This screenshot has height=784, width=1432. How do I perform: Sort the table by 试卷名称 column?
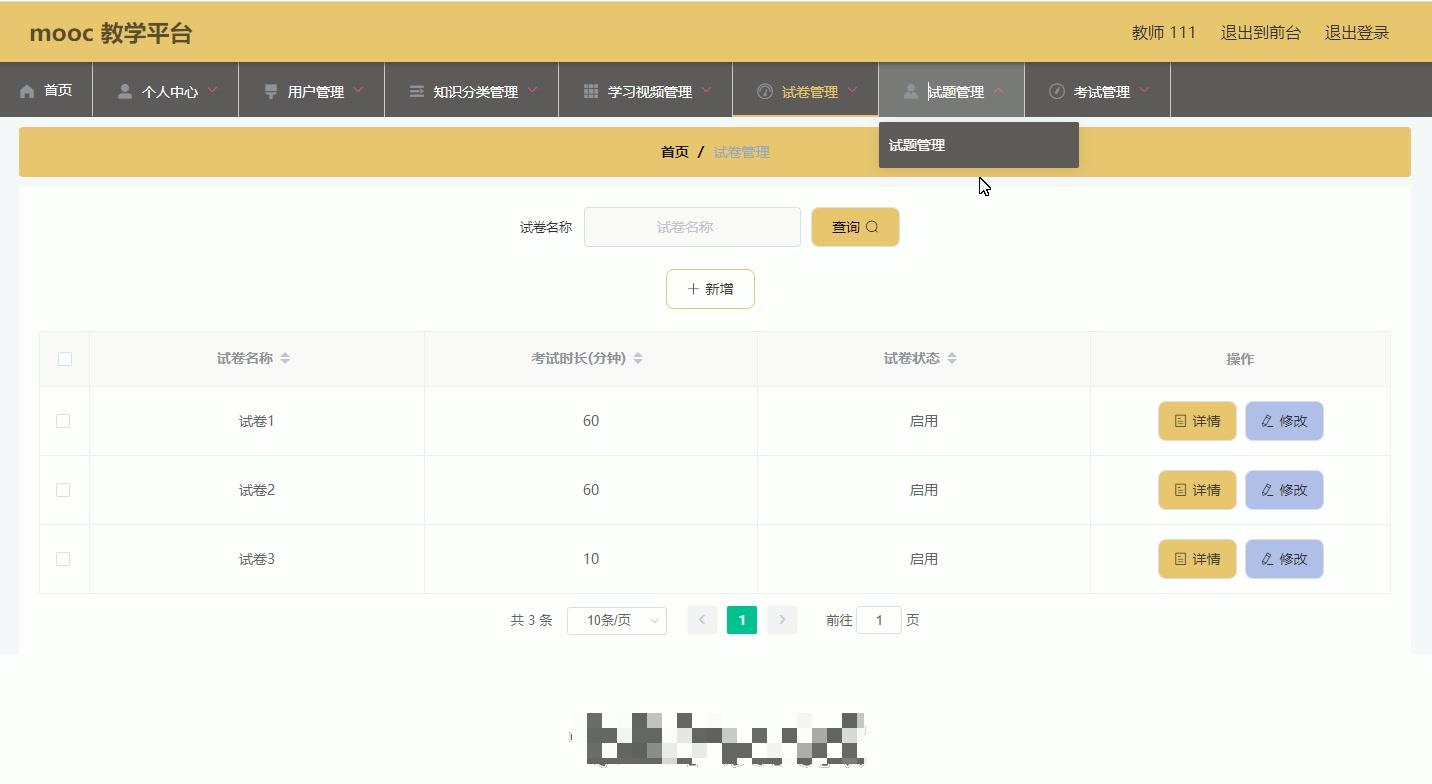[x=284, y=358]
